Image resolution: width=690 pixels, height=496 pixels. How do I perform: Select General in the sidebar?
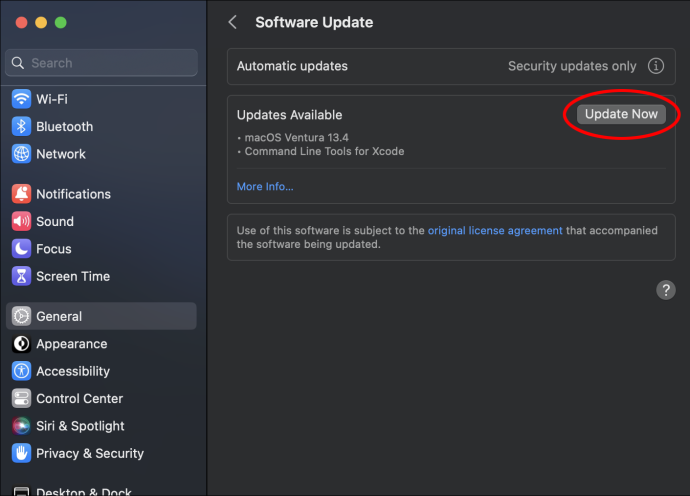(x=101, y=316)
